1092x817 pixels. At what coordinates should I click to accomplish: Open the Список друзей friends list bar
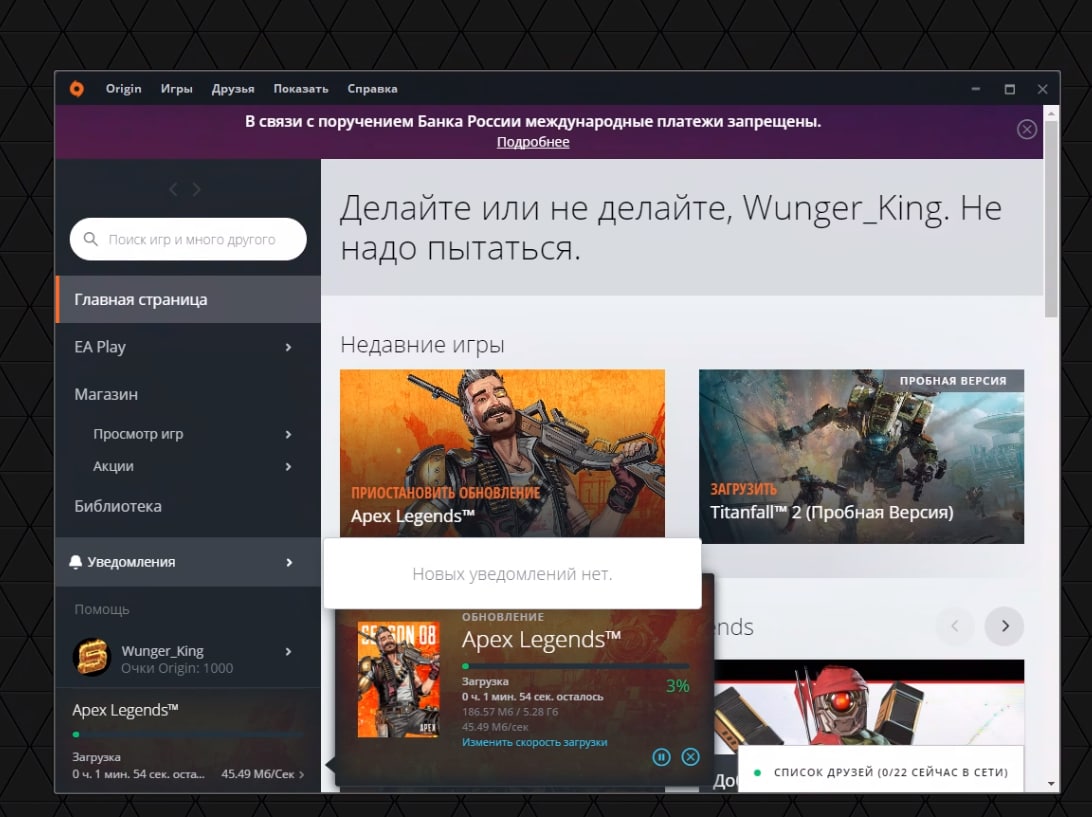point(881,772)
